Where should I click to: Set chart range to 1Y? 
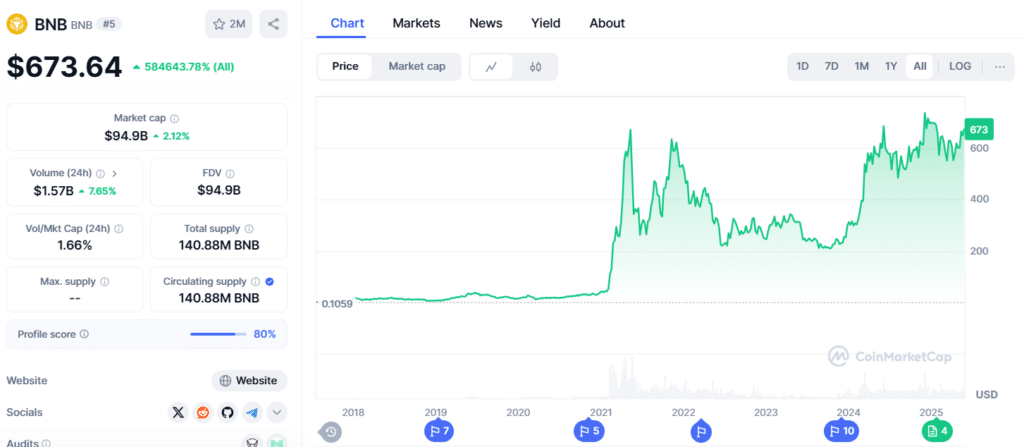891,67
